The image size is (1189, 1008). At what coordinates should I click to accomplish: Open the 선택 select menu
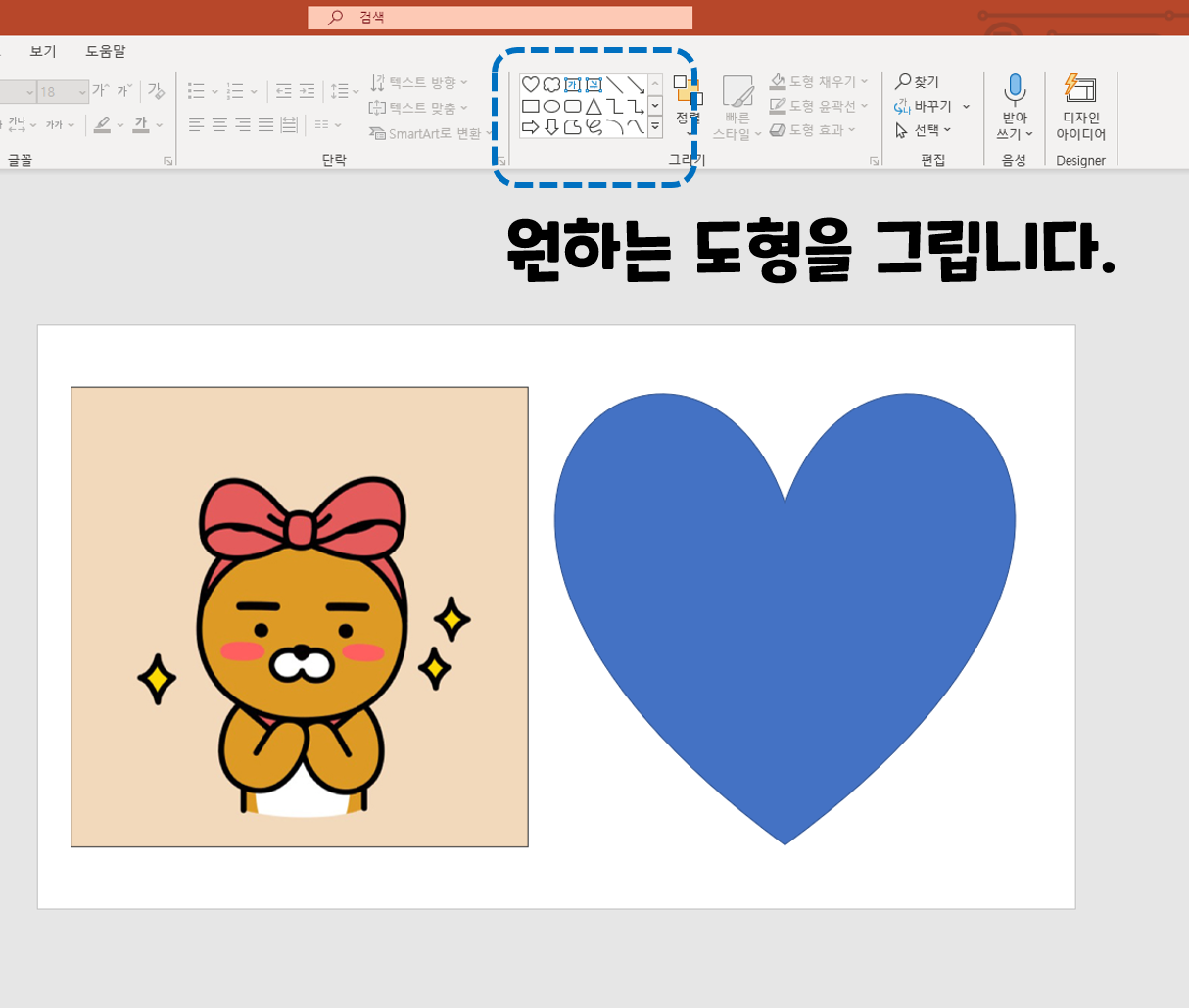coord(924,129)
